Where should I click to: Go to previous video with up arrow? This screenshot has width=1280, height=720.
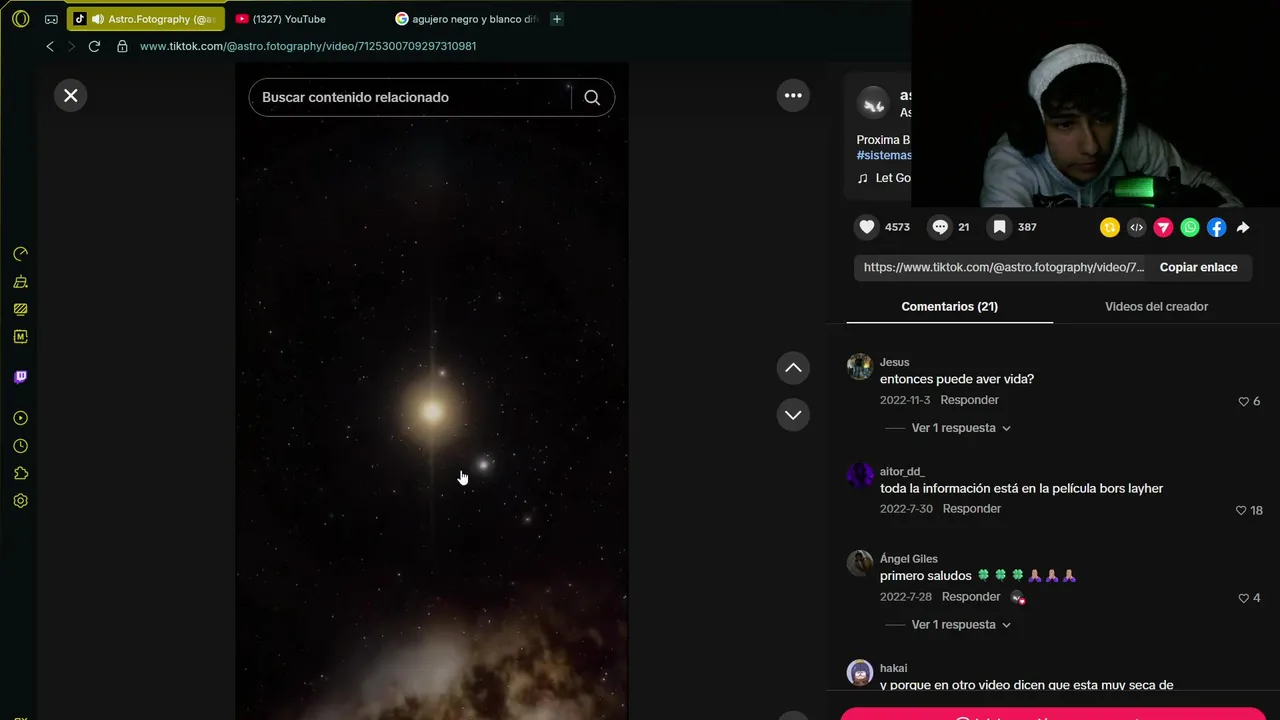(x=793, y=367)
